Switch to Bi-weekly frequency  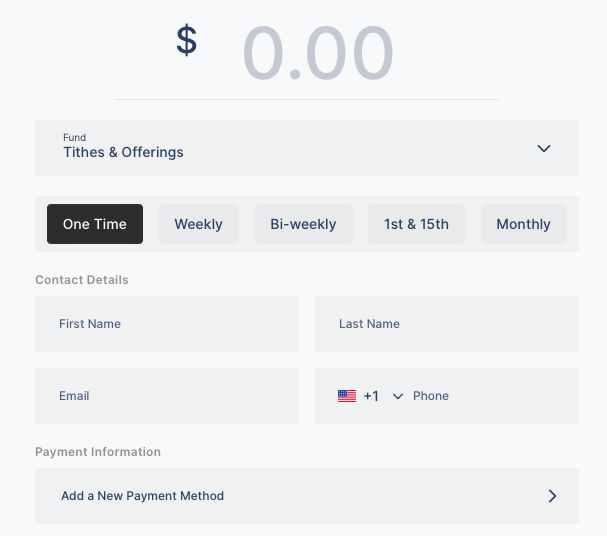click(303, 224)
